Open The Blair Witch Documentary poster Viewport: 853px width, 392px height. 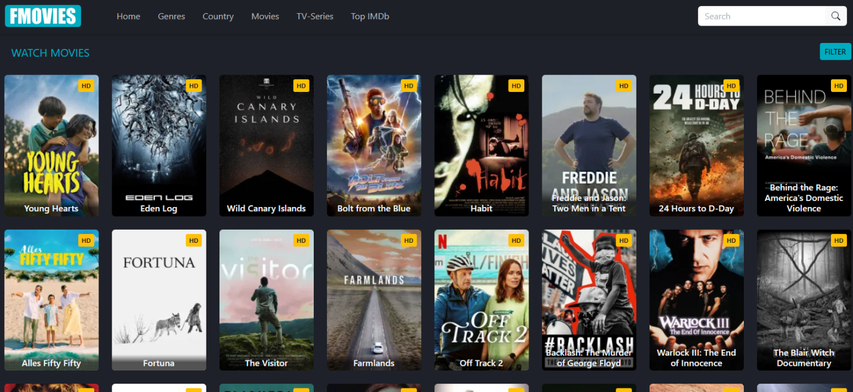pyautogui.click(x=804, y=300)
